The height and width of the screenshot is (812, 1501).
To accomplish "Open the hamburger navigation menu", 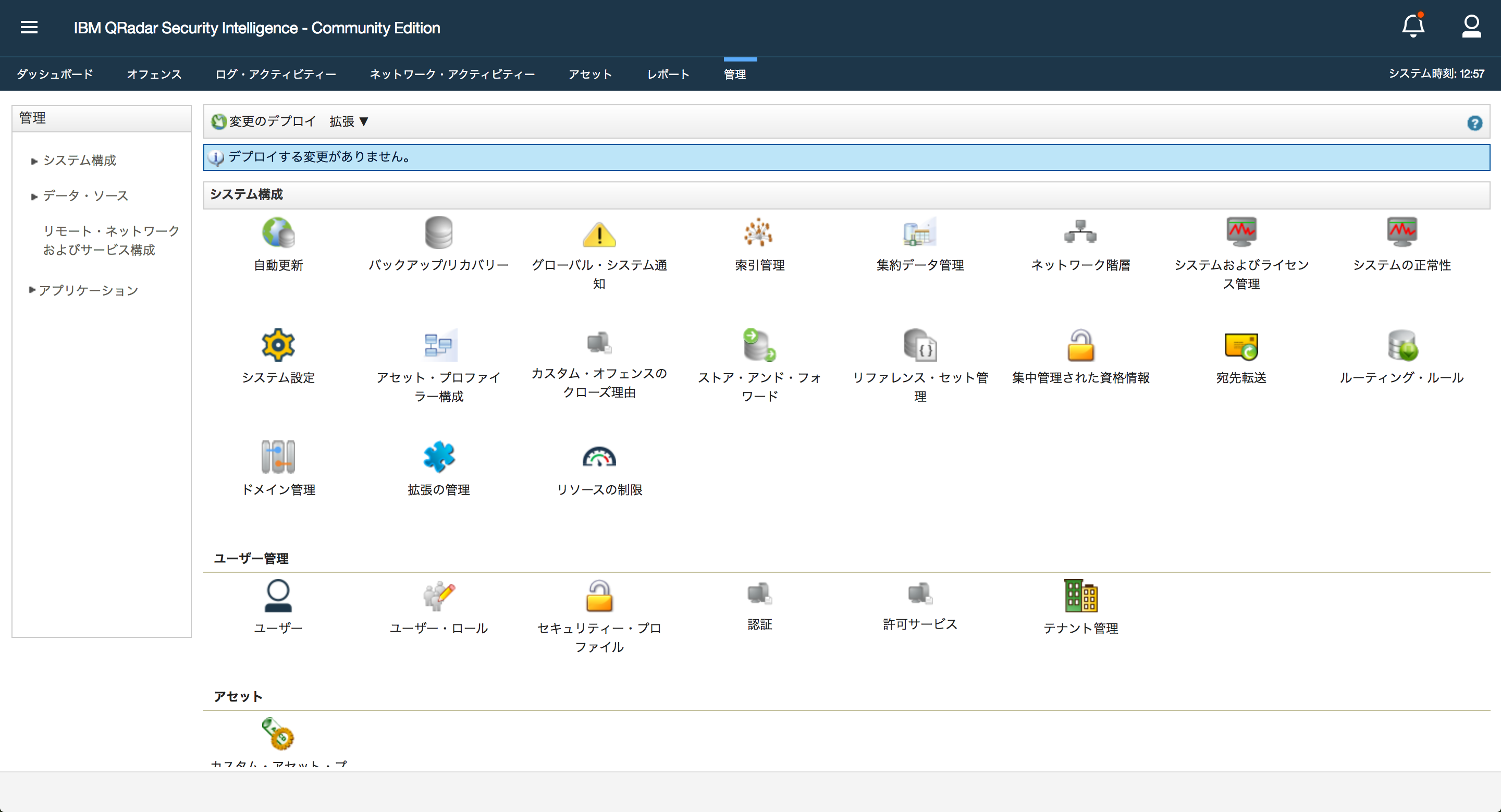I will [29, 28].
